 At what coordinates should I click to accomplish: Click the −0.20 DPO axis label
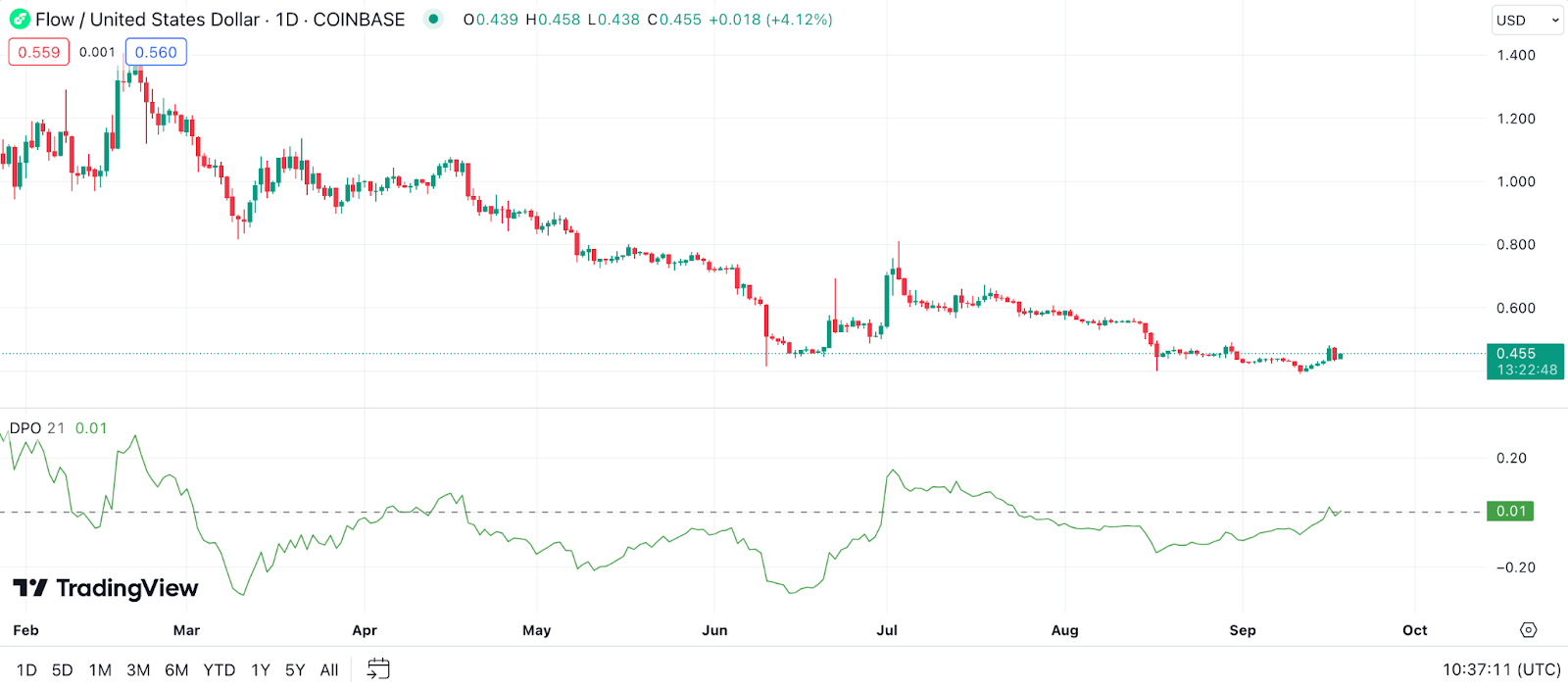click(1515, 567)
